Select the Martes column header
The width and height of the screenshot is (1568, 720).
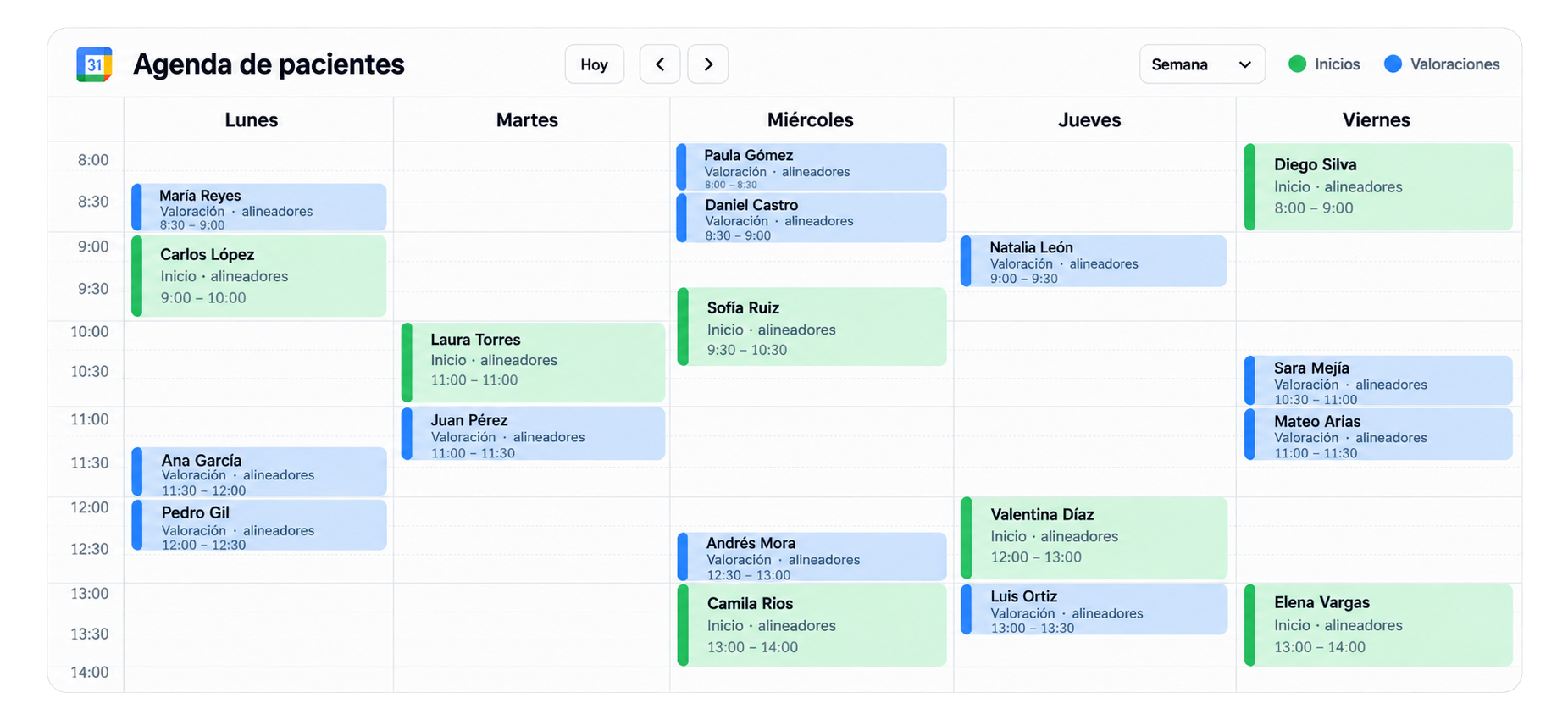click(x=527, y=120)
